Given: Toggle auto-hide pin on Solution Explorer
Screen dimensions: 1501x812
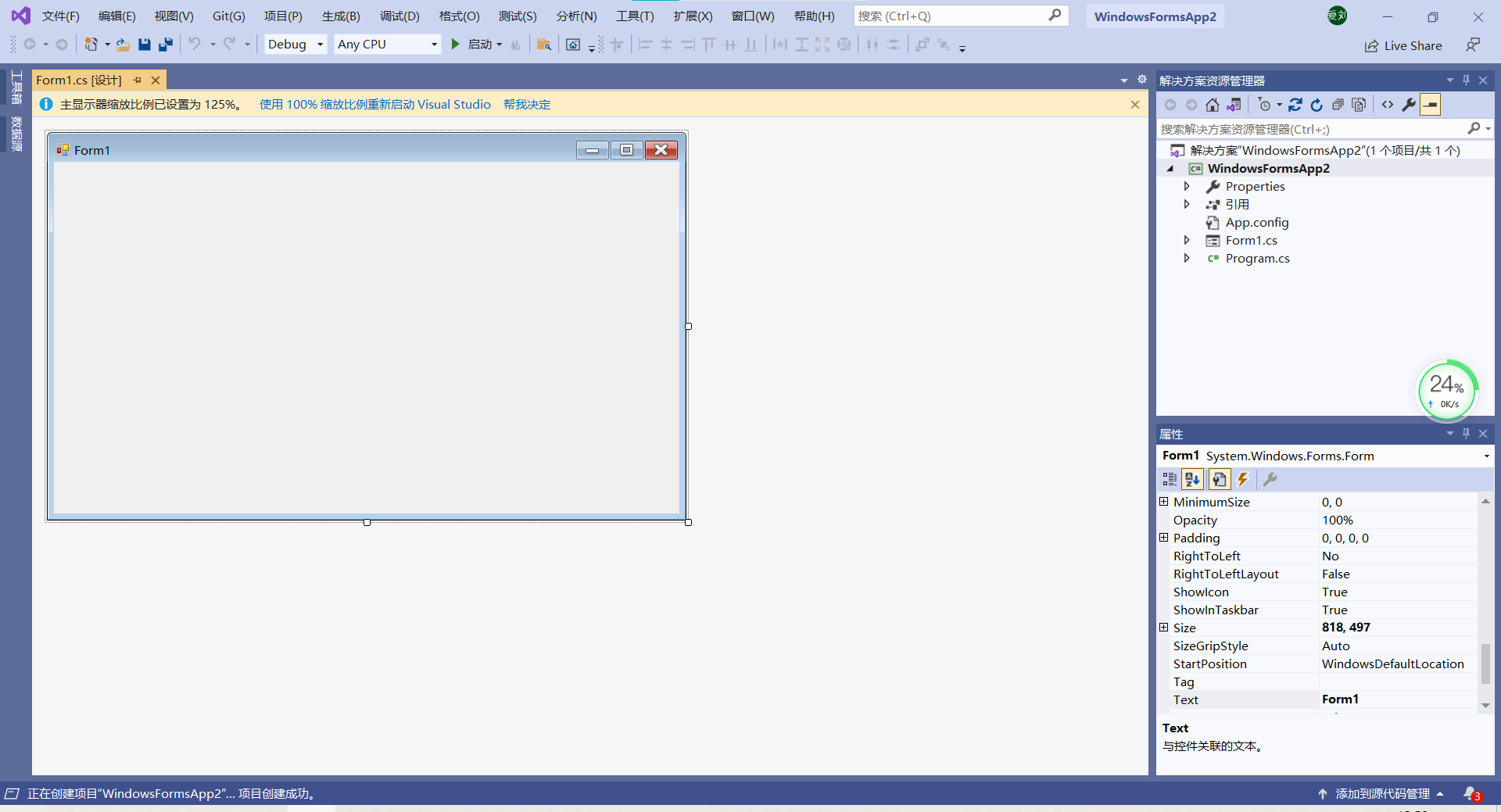Looking at the screenshot, I should (1465, 80).
